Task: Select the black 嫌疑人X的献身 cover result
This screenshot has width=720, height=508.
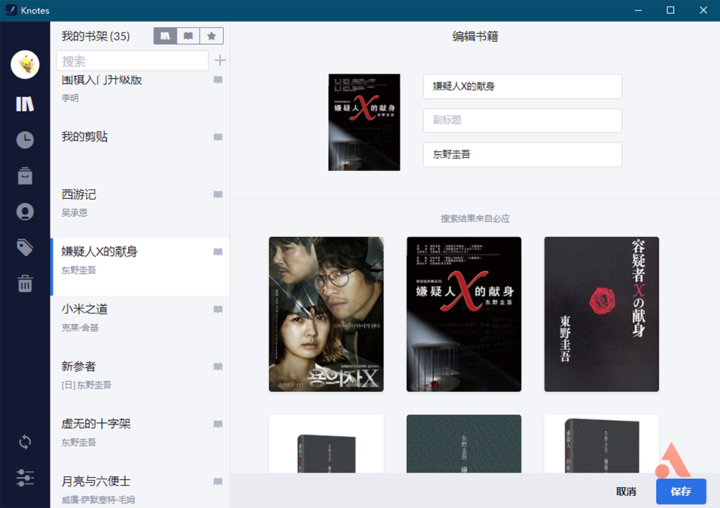Action: [x=464, y=314]
